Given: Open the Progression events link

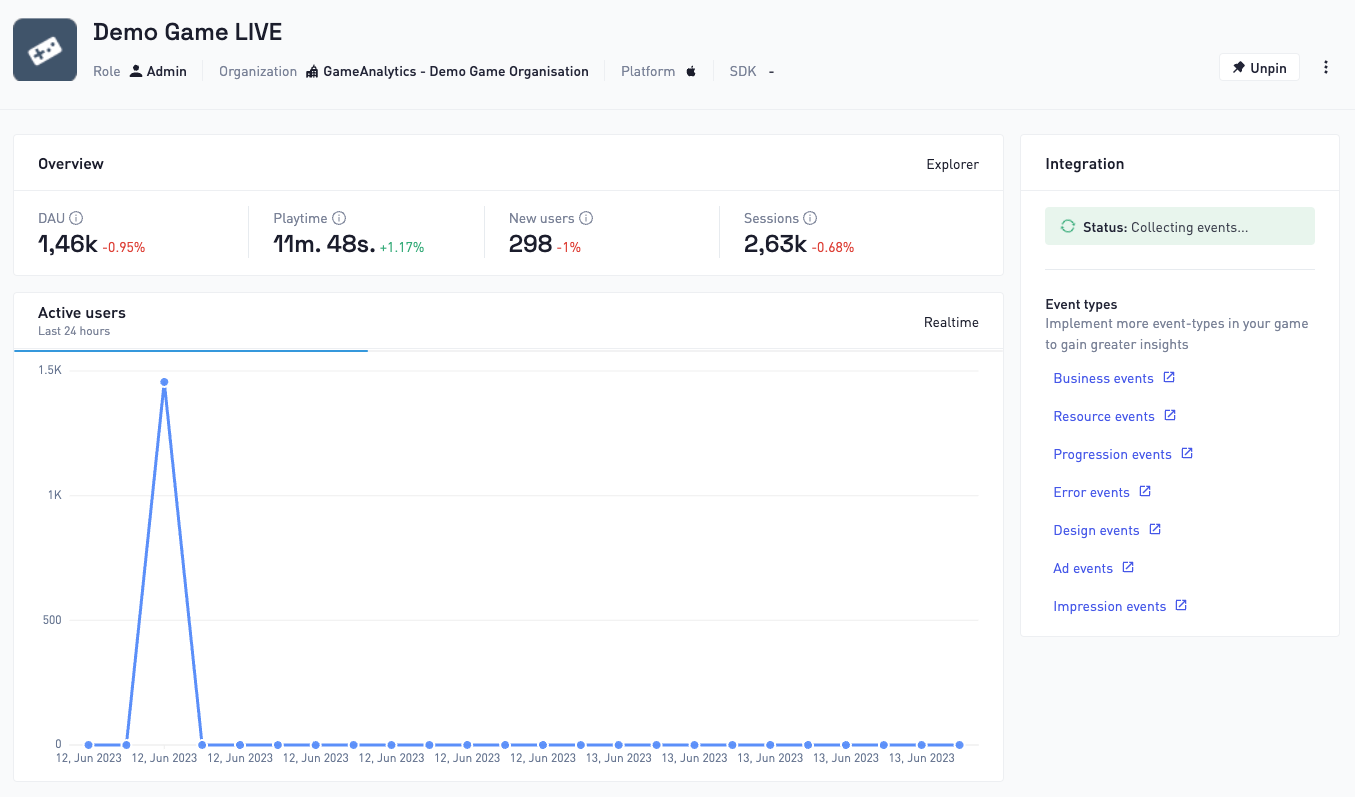Looking at the screenshot, I should coord(1112,454).
